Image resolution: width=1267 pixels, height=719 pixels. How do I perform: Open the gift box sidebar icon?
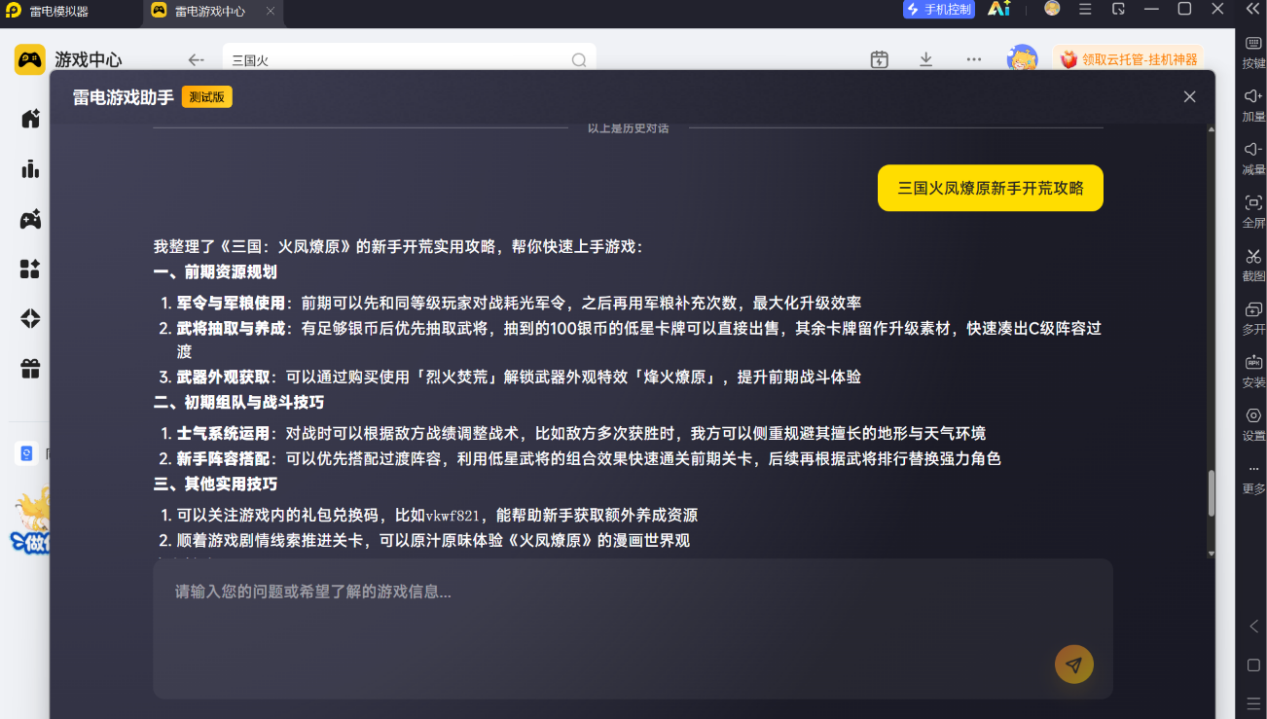click(30, 369)
